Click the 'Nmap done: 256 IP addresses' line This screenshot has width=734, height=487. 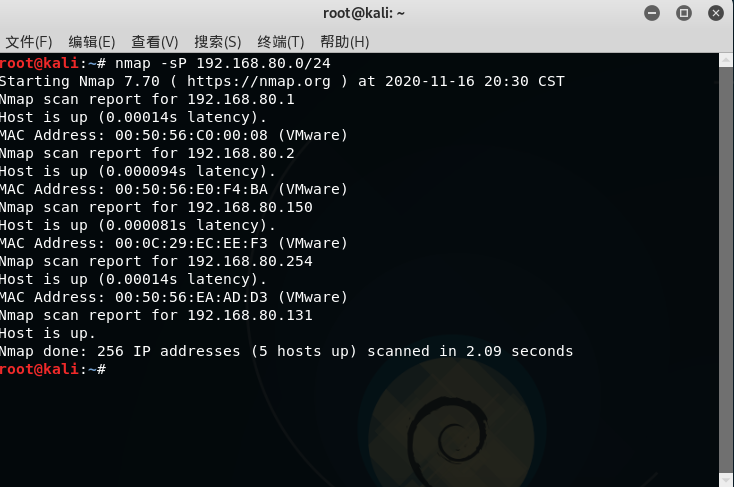[x=286, y=351]
